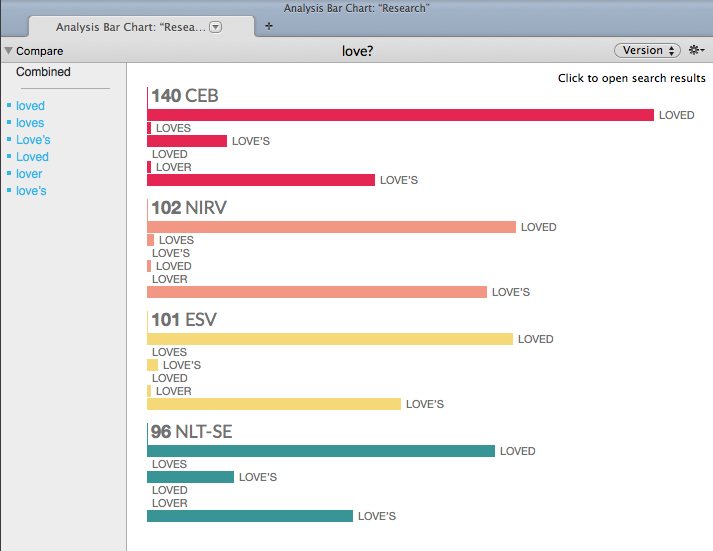Add a new tab with plus icon
This screenshot has width=713, height=551.
(x=269, y=26)
